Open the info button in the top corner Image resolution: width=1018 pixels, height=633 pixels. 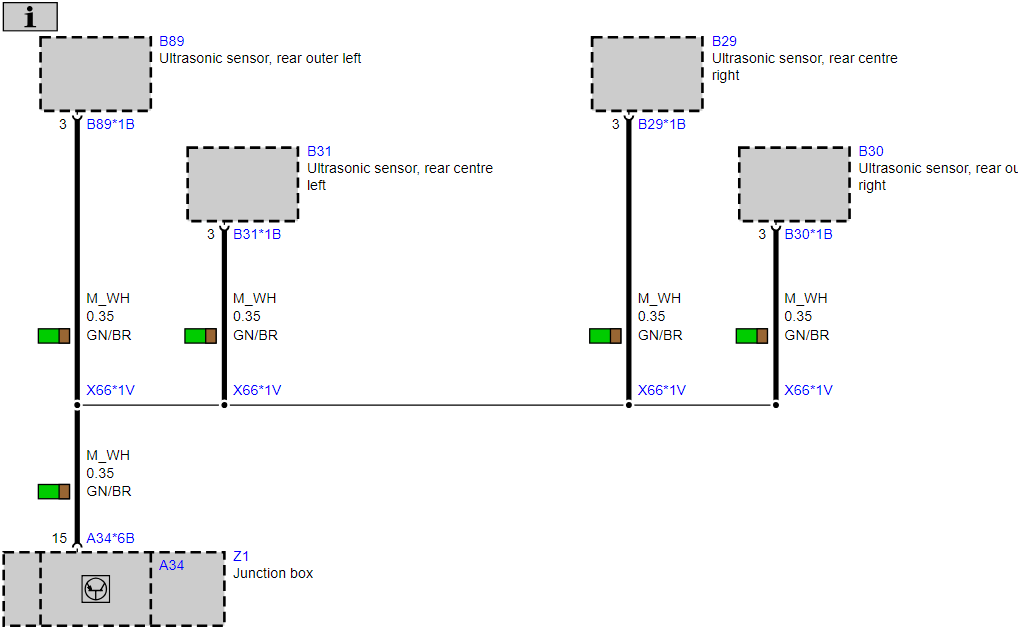point(30,17)
